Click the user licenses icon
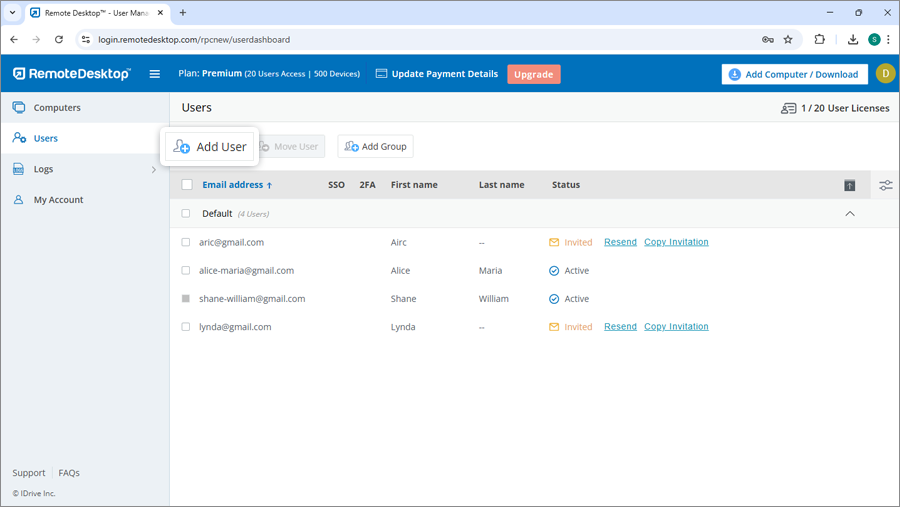 [788, 108]
